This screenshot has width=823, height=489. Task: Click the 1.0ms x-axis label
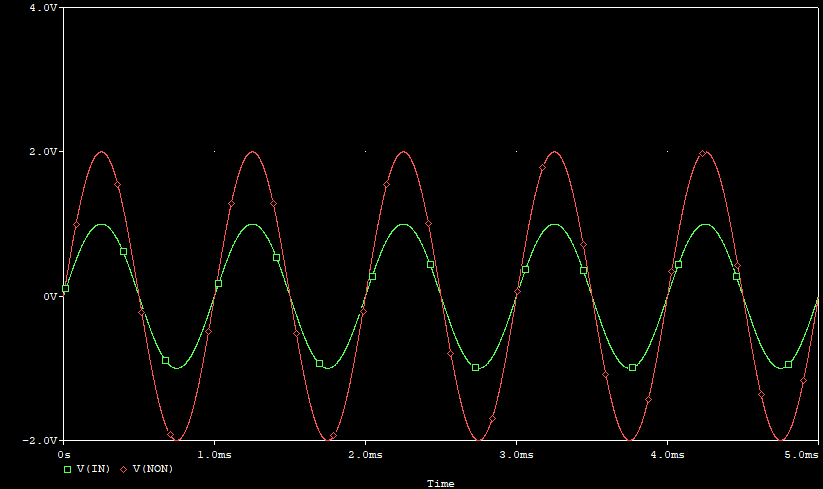click(214, 455)
